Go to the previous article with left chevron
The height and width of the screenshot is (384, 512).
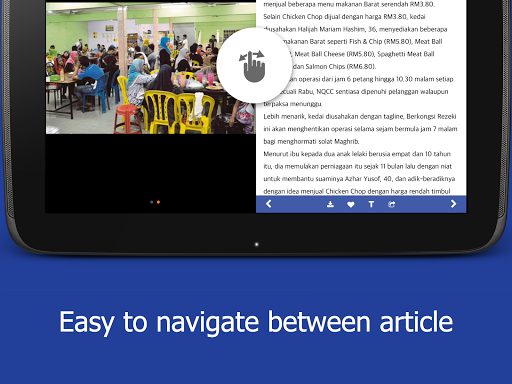pos(269,204)
